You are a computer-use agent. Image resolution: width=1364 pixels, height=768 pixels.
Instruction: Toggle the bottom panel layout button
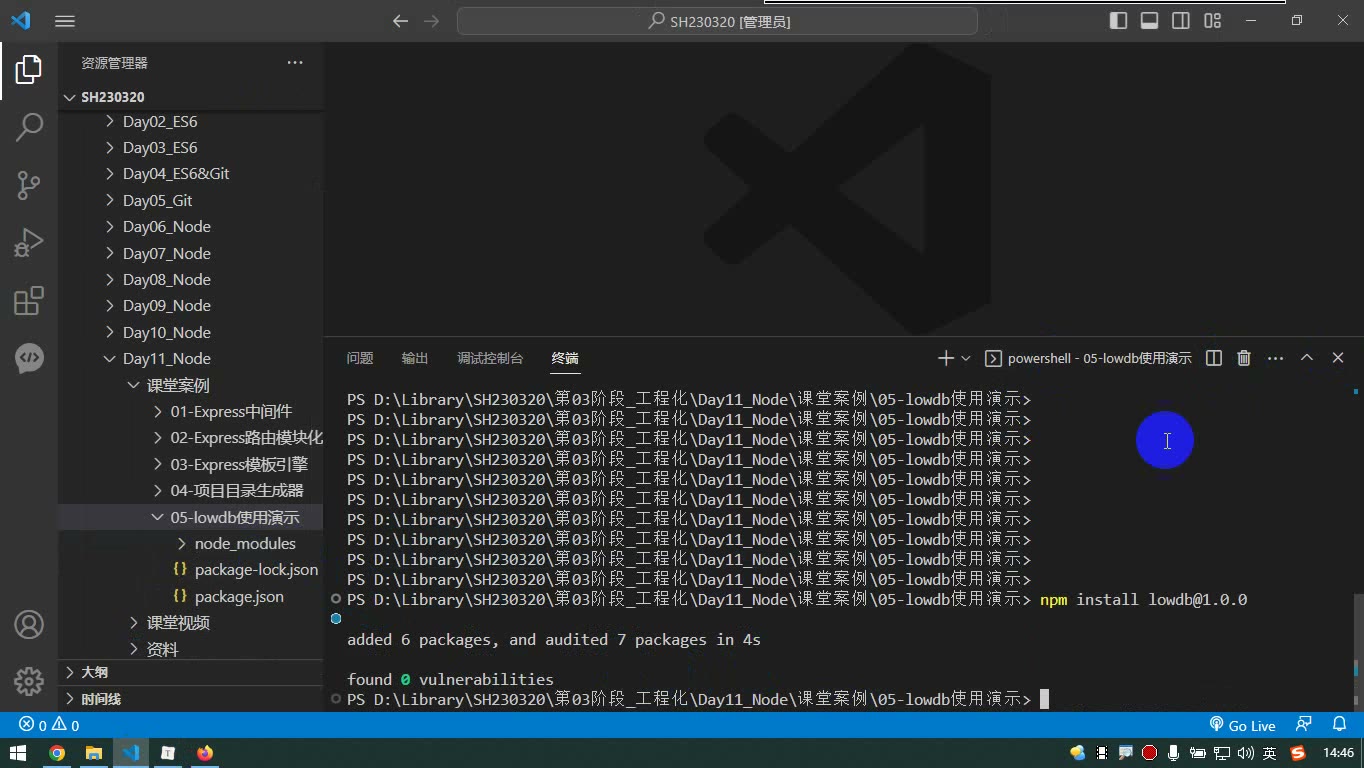tap(1150, 21)
